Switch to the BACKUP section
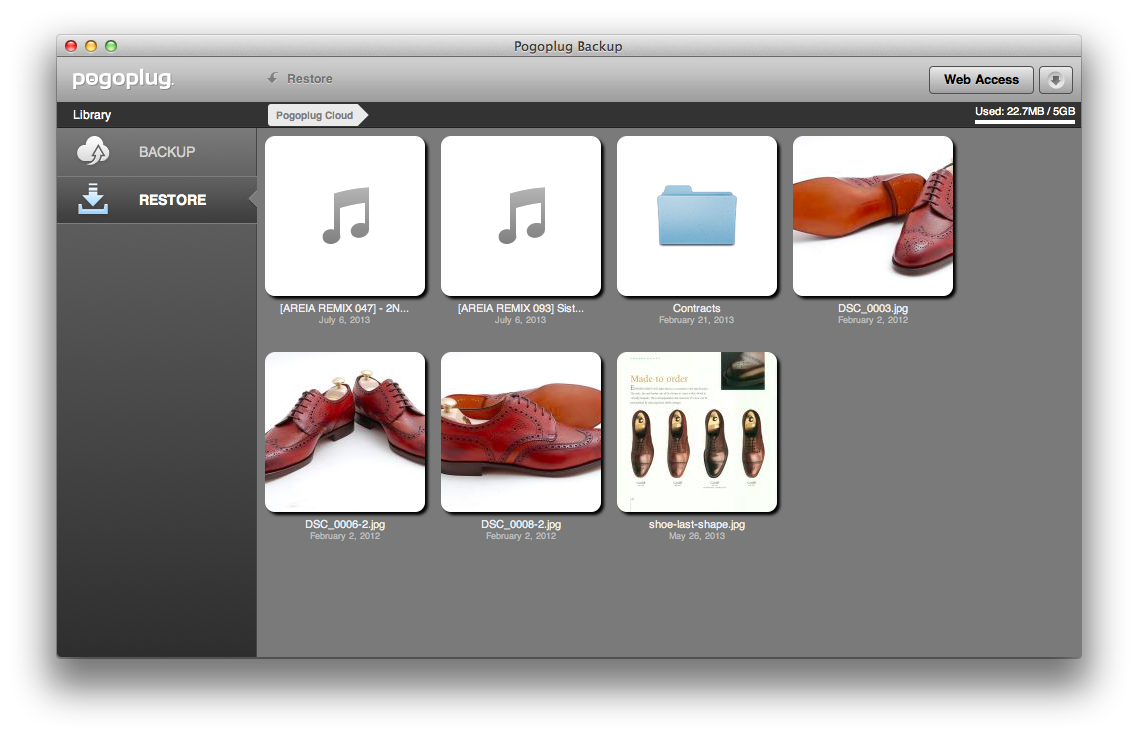This screenshot has width=1138, height=736. pyautogui.click(x=167, y=152)
